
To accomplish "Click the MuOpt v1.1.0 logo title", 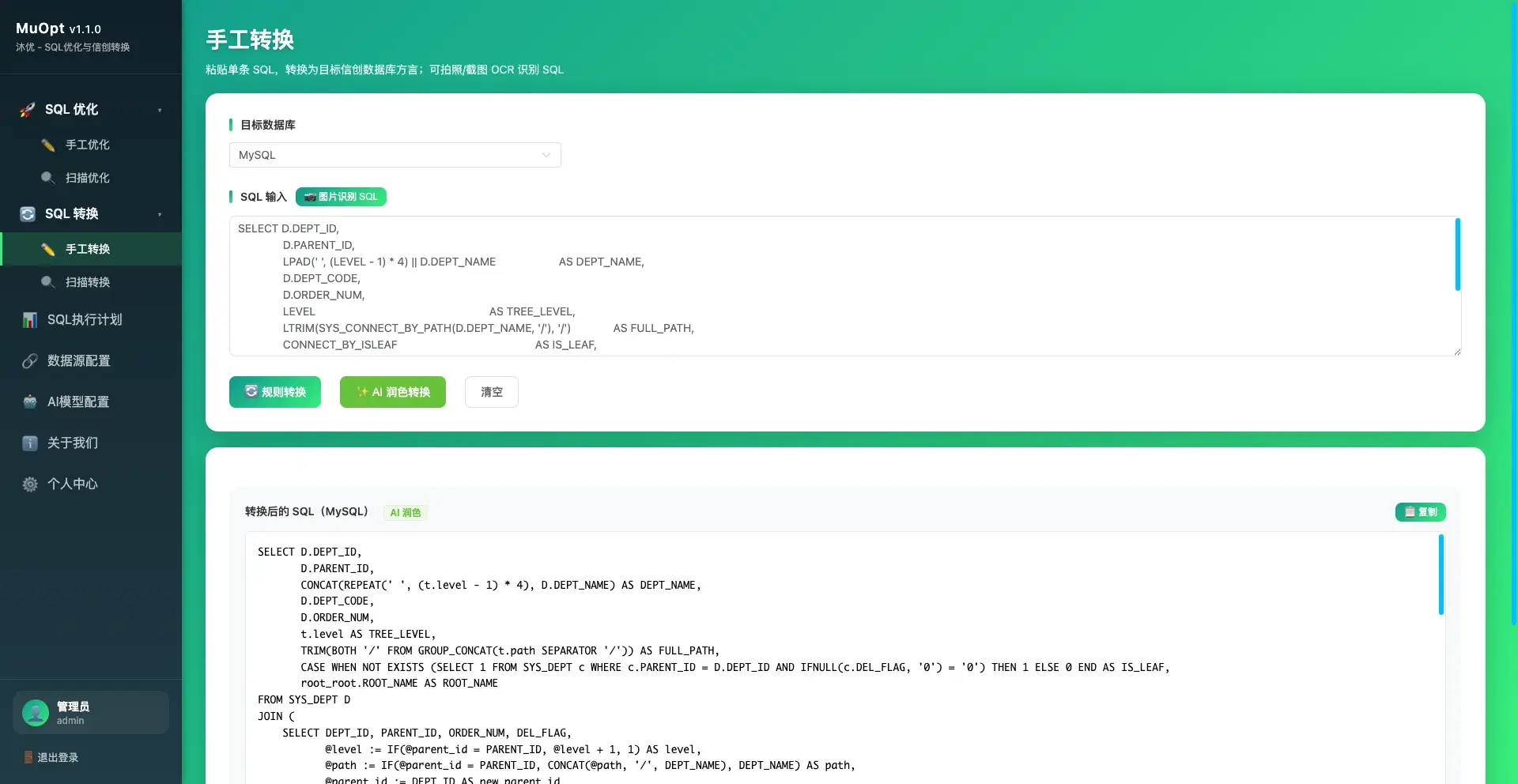I will click(x=59, y=28).
